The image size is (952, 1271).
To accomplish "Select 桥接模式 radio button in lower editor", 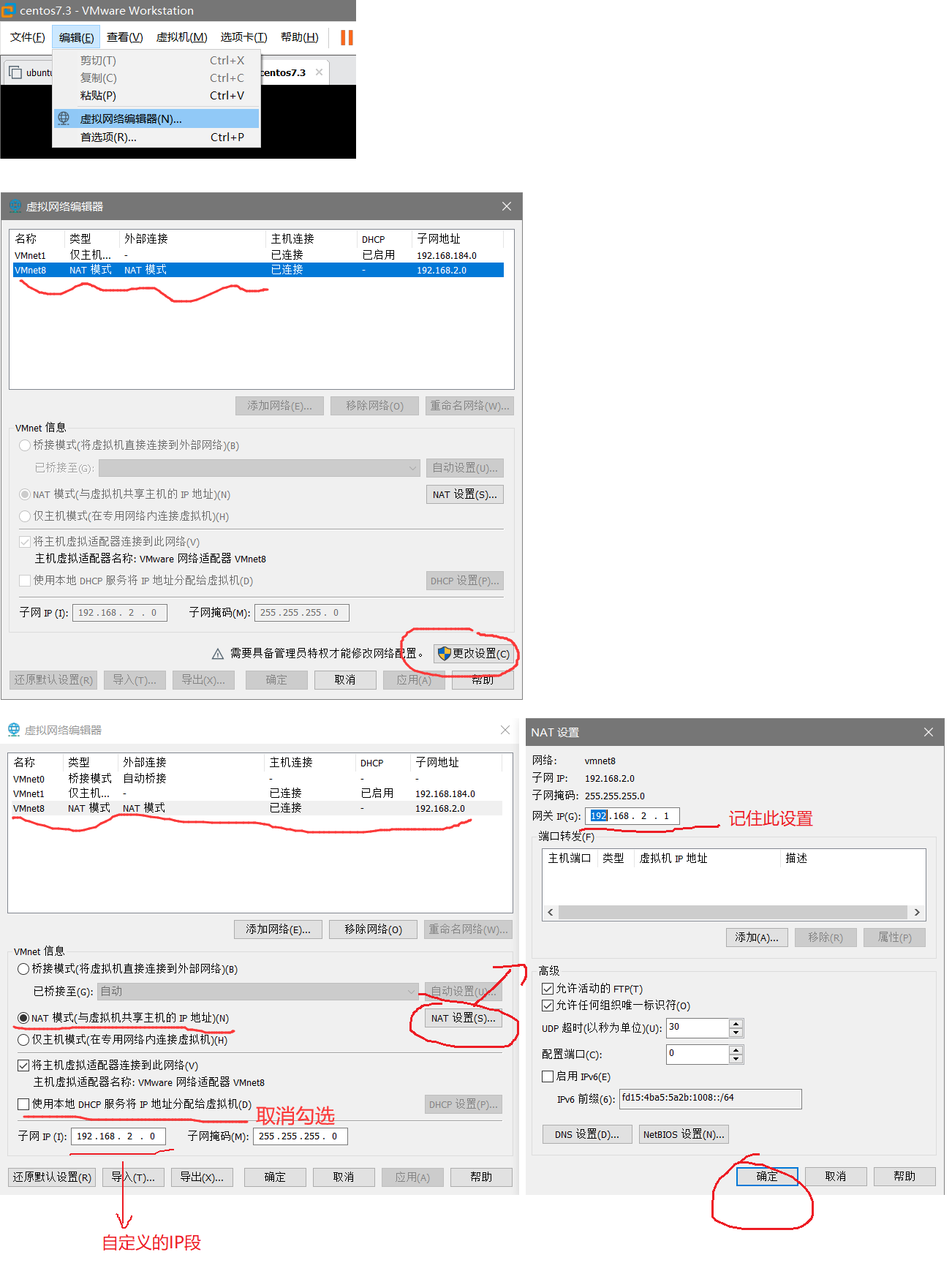I will [x=23, y=969].
